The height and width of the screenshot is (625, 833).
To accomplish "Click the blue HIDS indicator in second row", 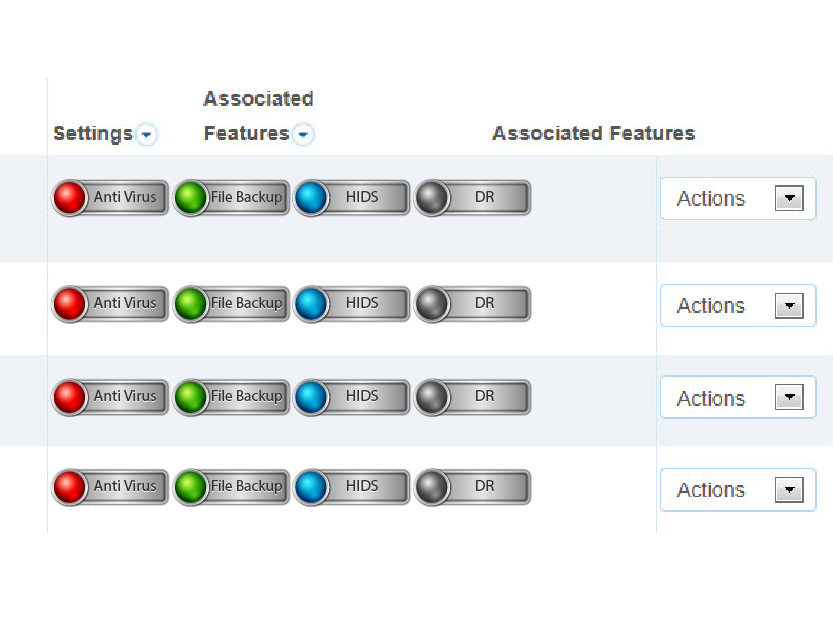I will click(x=311, y=304).
